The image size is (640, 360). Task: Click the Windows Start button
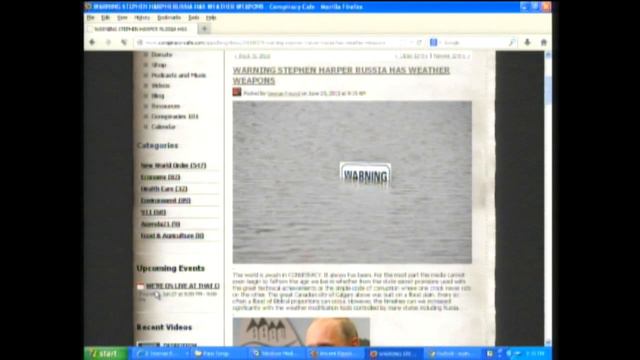106,353
